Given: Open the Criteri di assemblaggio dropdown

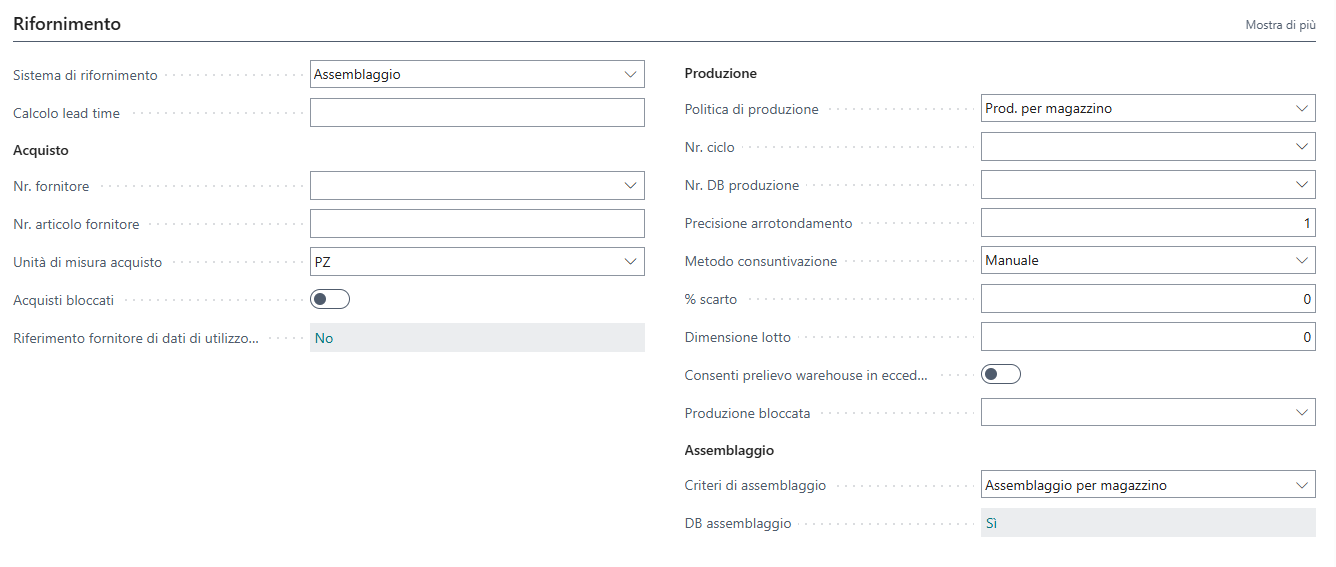Looking at the screenshot, I should pos(1147,485).
